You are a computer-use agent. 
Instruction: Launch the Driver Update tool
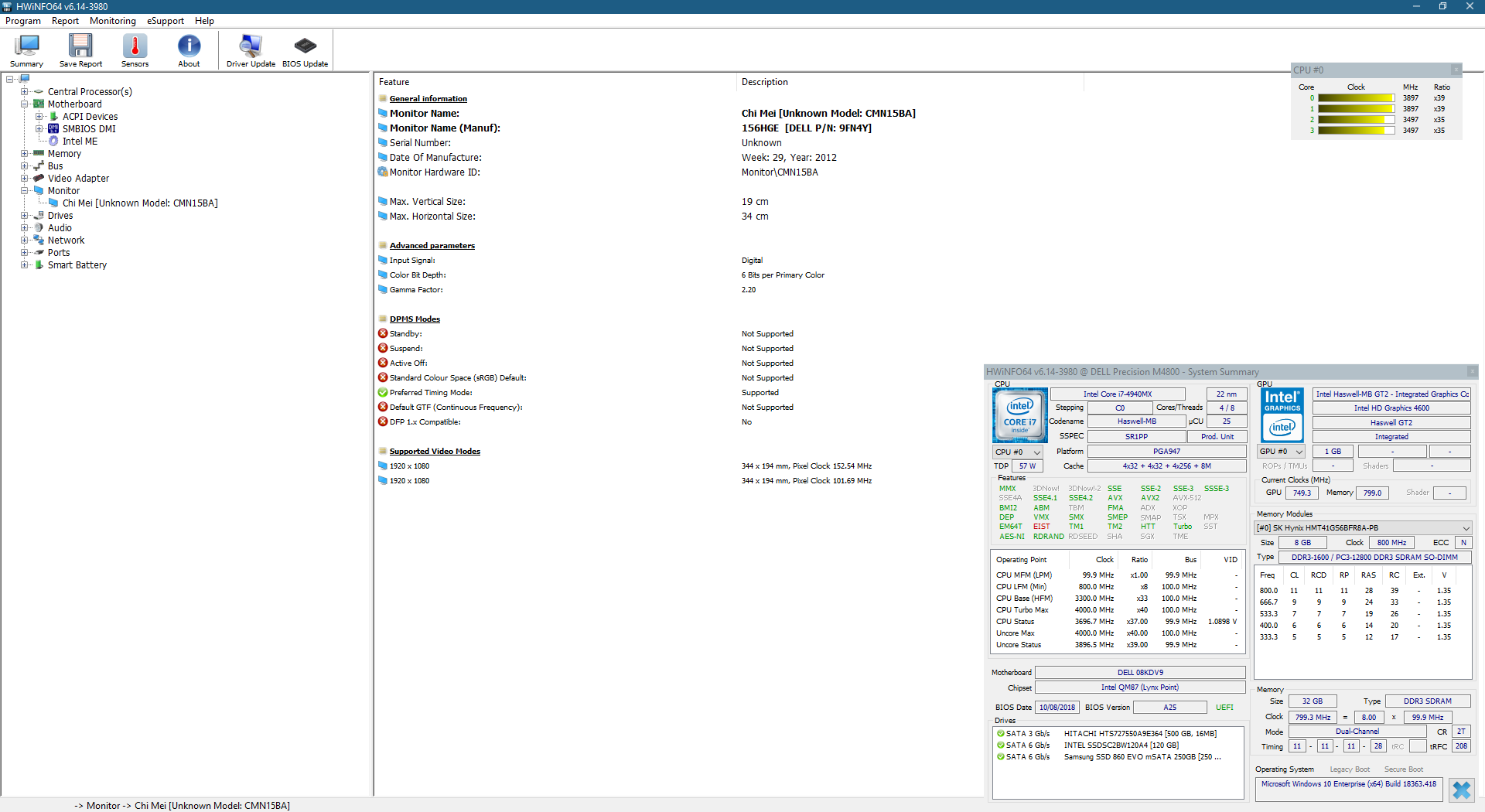(x=251, y=51)
